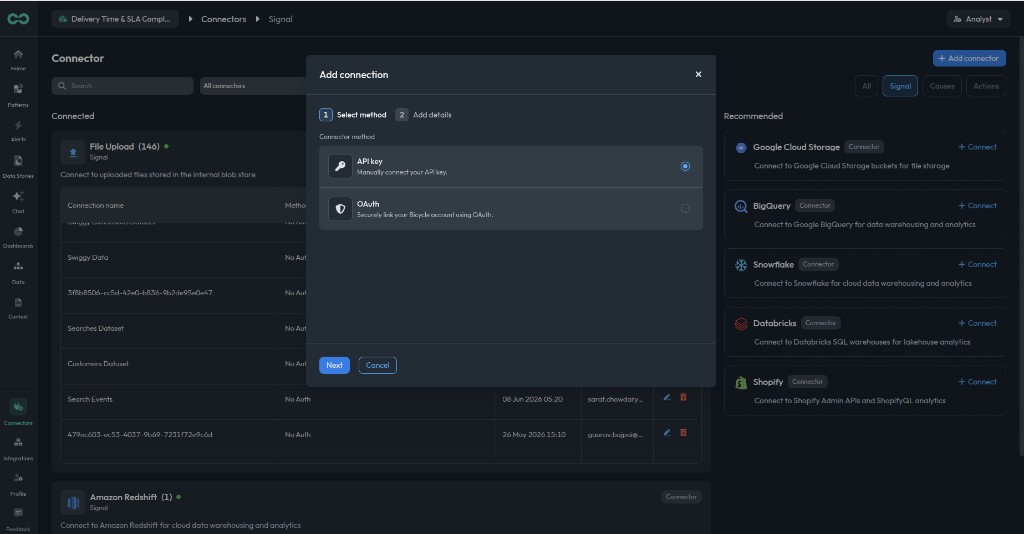
Task: Click the Databricks logo icon
Action: coord(741,324)
